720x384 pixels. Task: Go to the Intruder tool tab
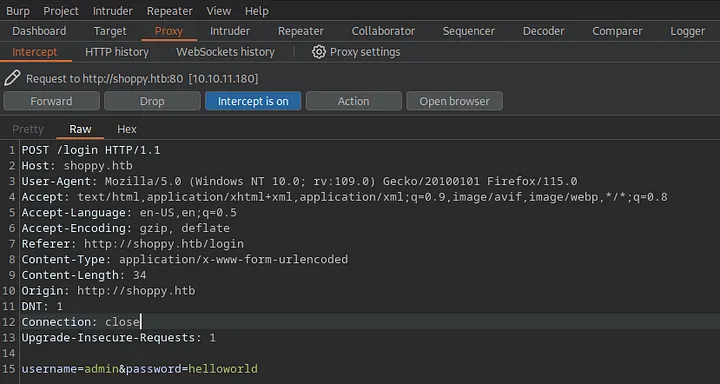tap(230, 31)
